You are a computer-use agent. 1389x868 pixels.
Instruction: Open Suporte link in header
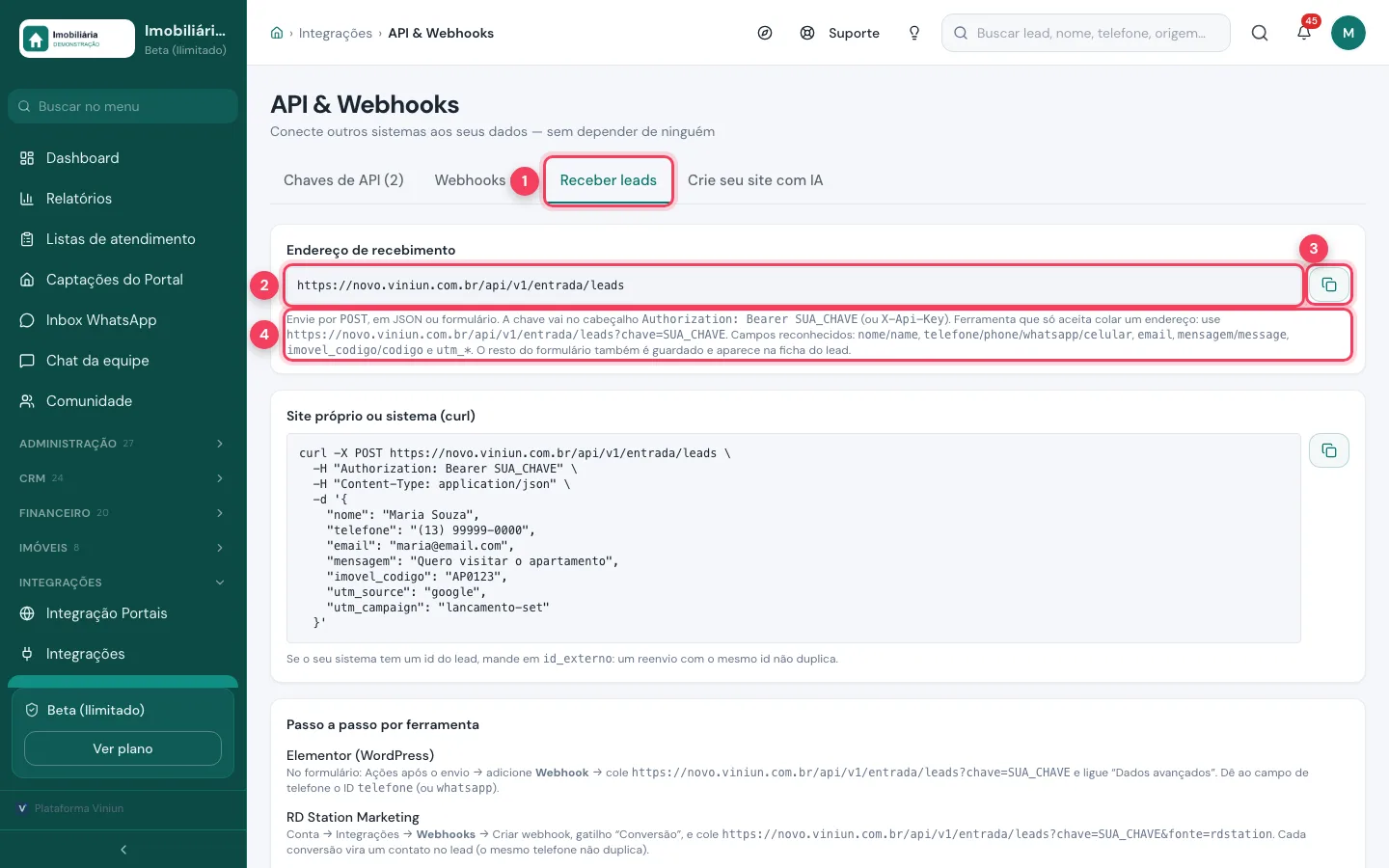tap(840, 33)
